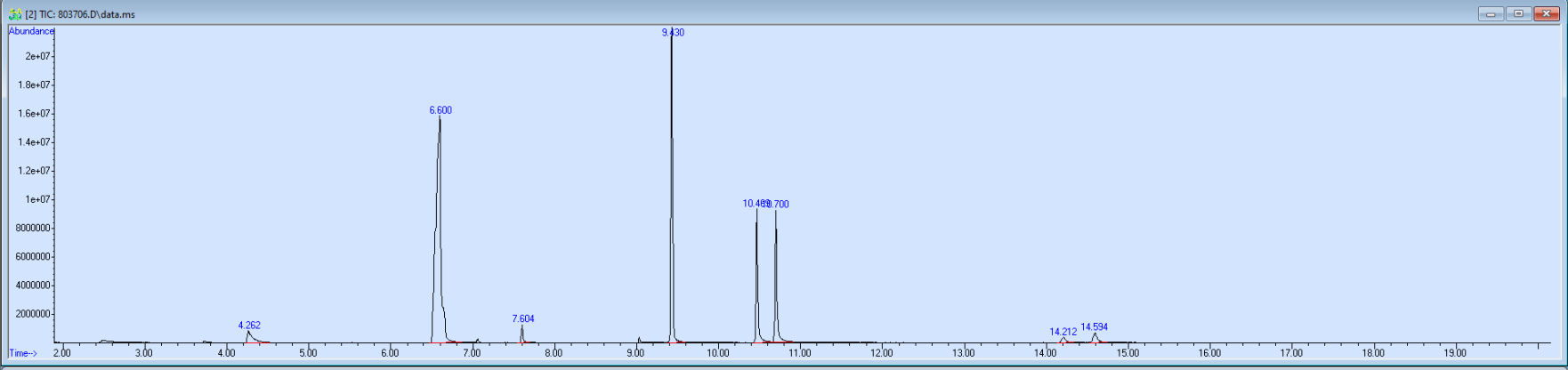Viewport: 1568px width, 370px height.
Task: Click the 1e+07 abundance tick value
Action: click(x=37, y=199)
